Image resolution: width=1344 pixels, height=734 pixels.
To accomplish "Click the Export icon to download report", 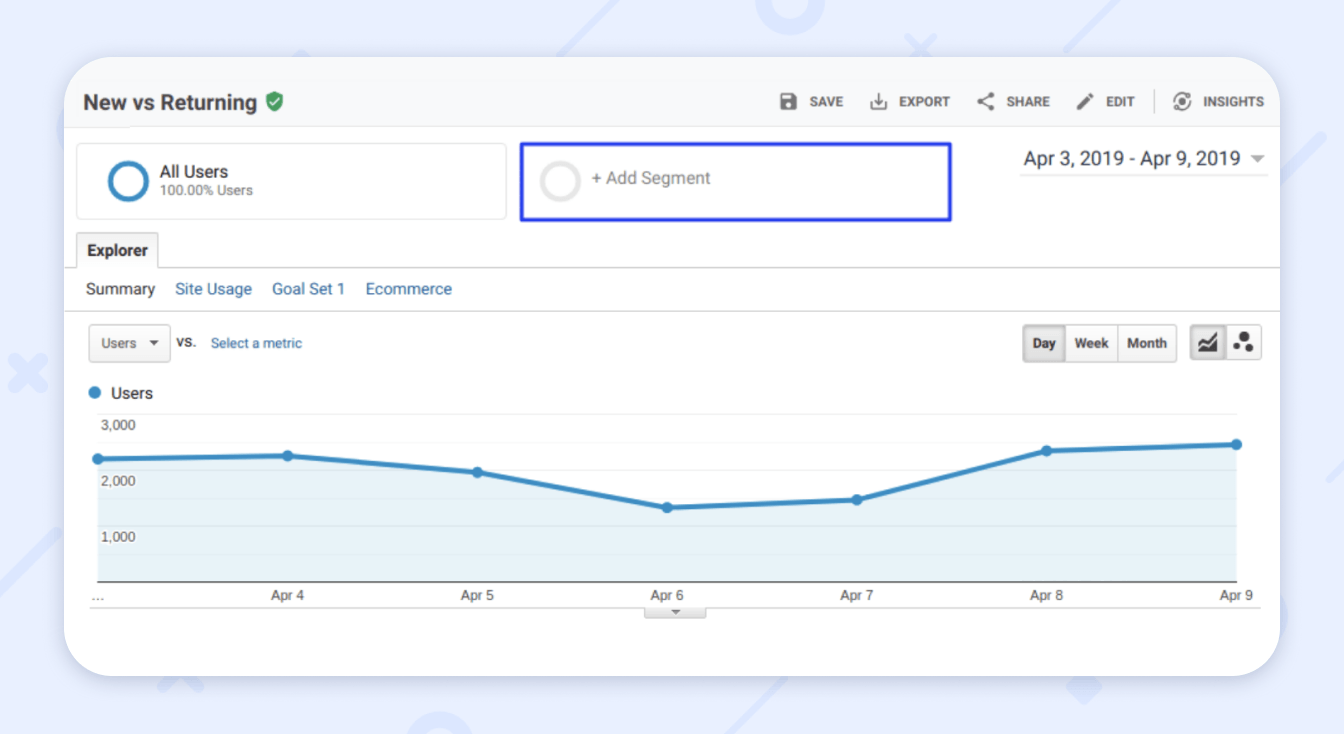I will tap(879, 101).
